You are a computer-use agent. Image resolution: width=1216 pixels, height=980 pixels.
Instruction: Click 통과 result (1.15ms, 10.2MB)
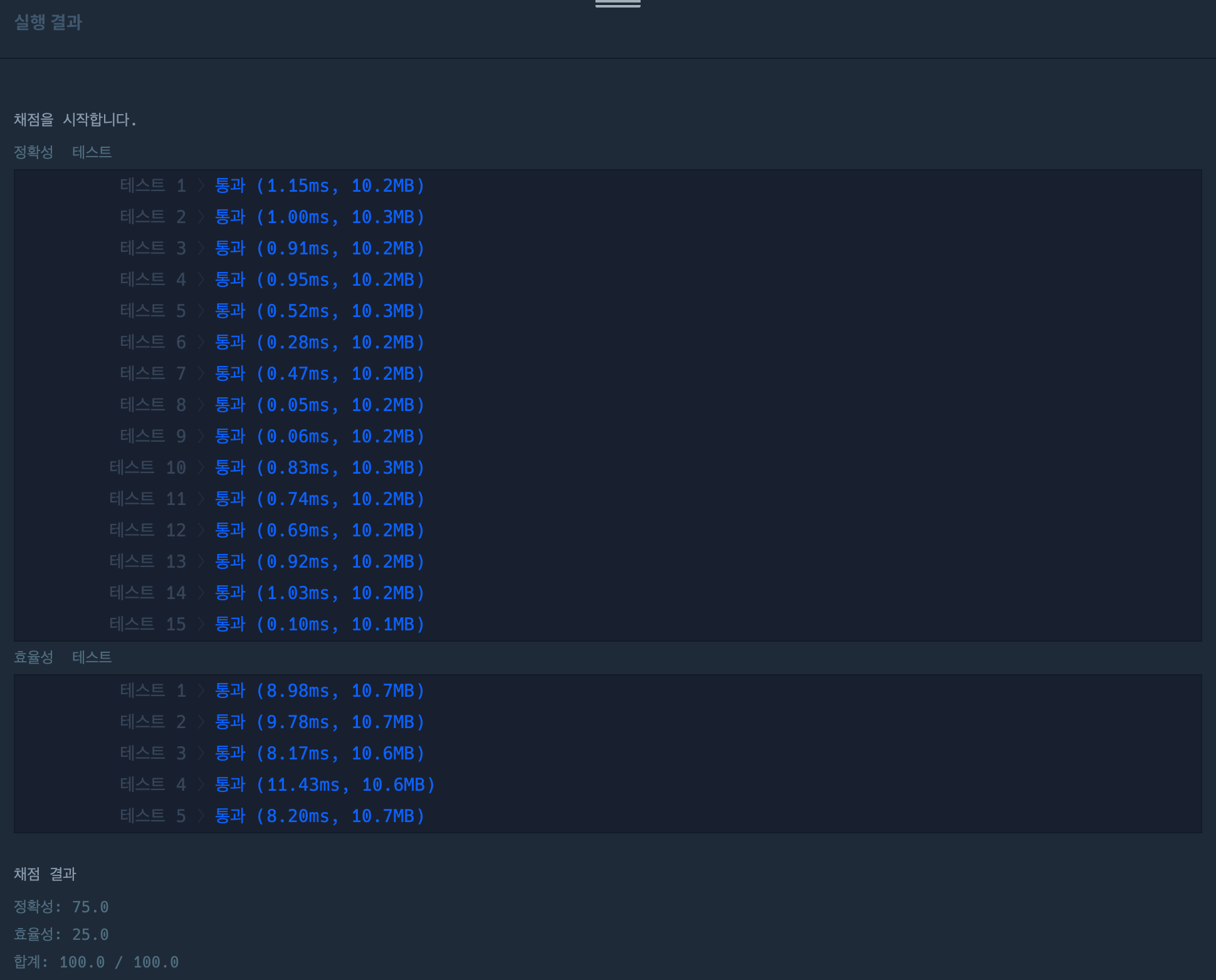[x=320, y=185]
